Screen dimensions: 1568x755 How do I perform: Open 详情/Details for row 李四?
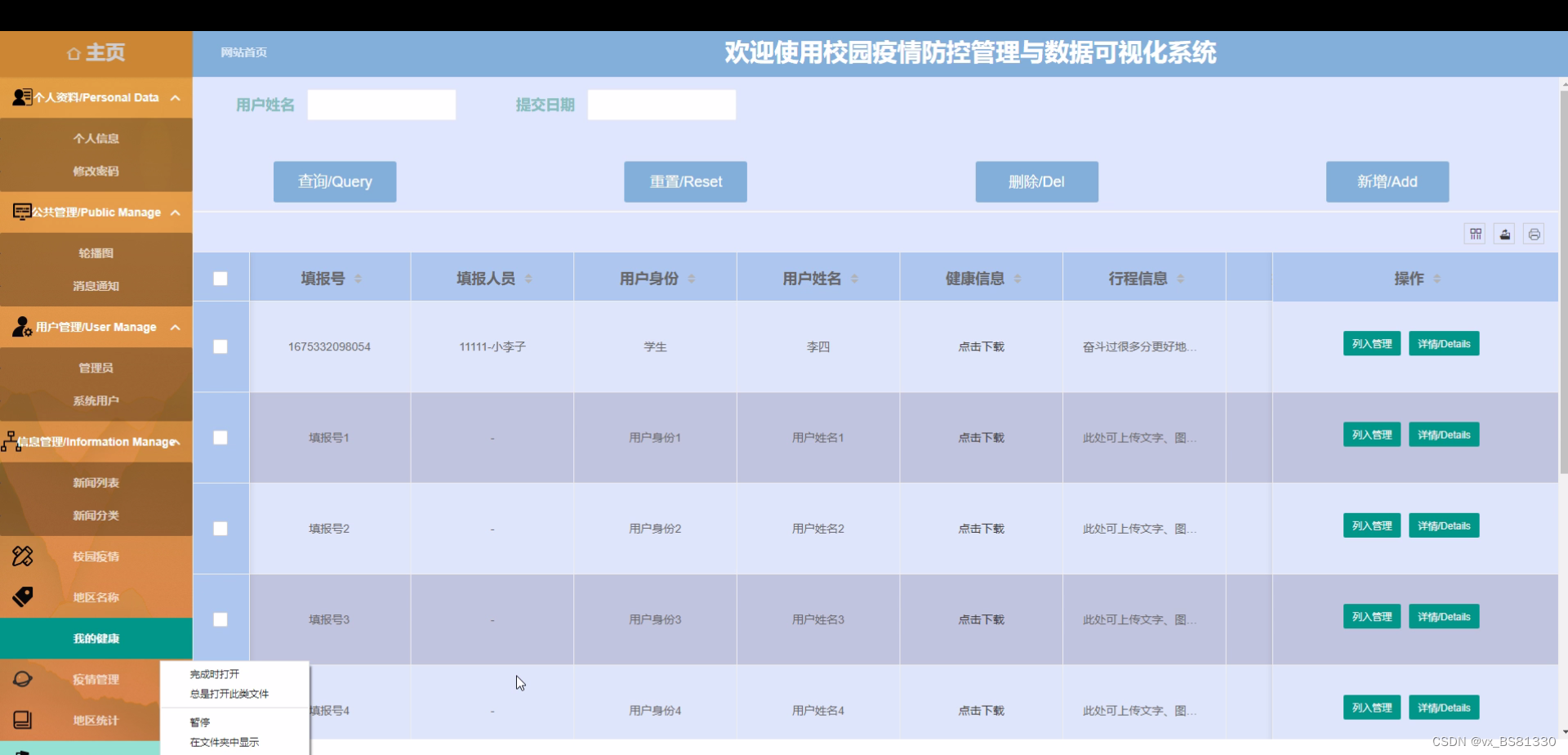point(1444,344)
